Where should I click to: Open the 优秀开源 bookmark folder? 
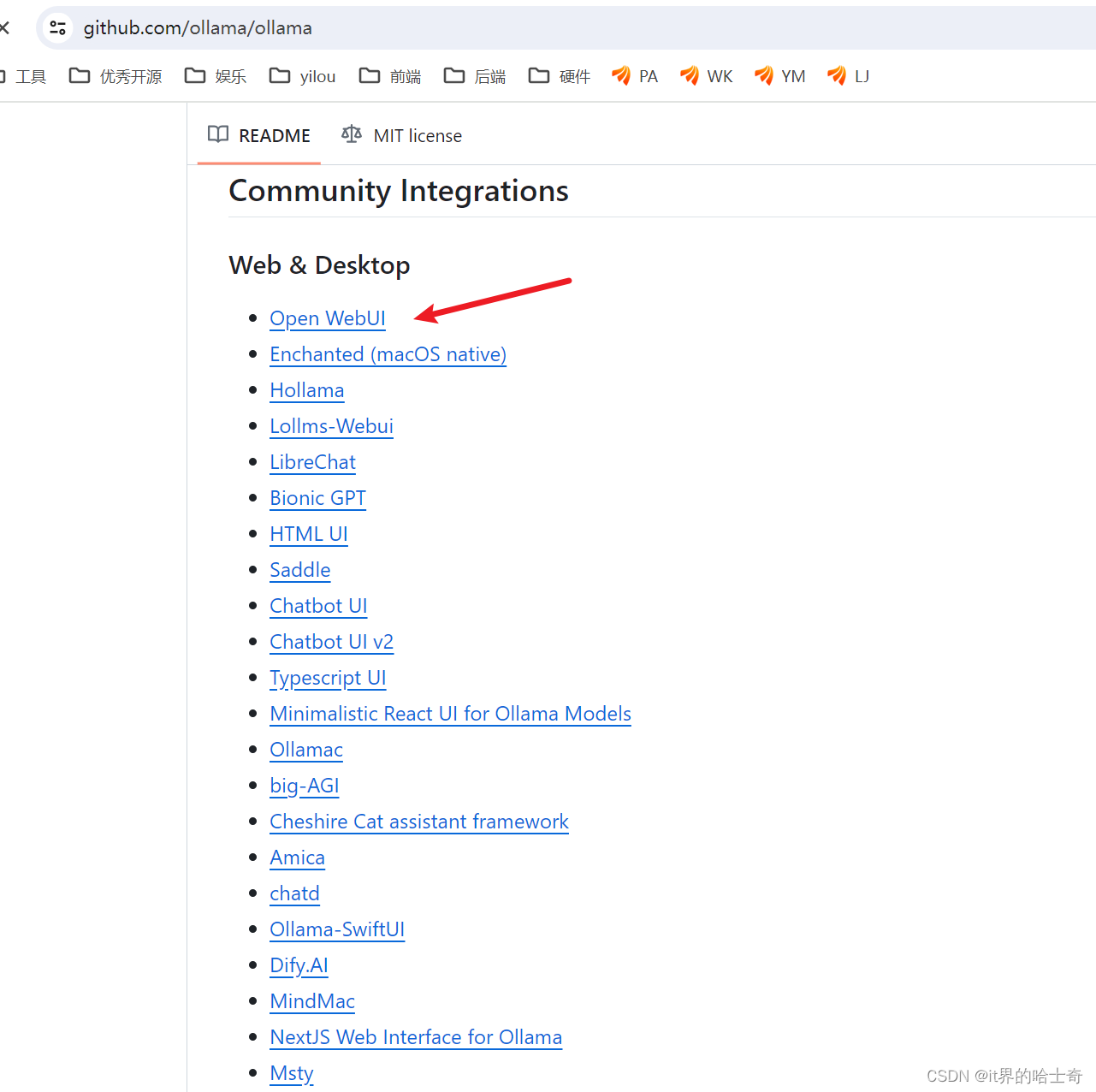(x=116, y=76)
